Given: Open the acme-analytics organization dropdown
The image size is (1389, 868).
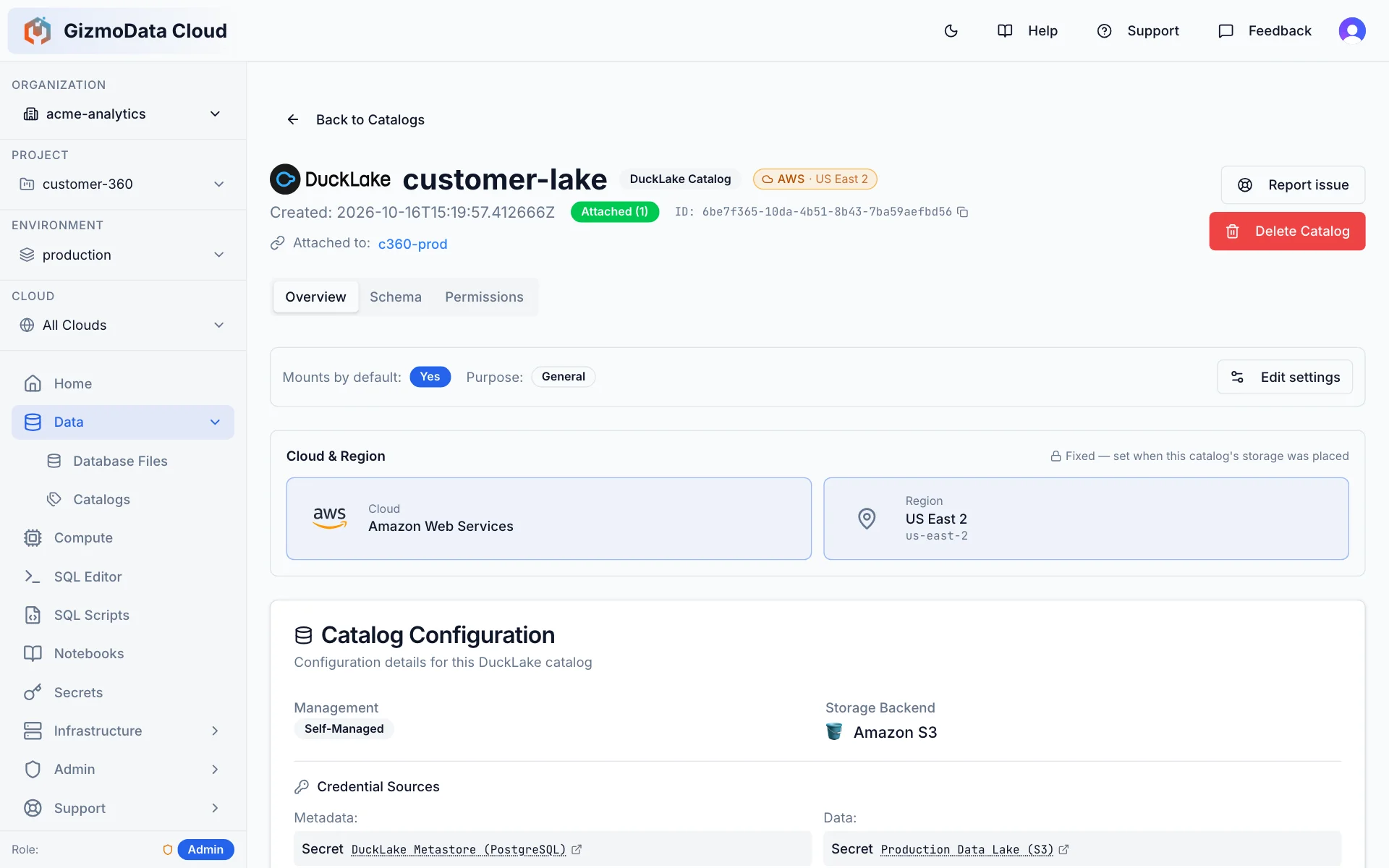Looking at the screenshot, I should click(123, 114).
